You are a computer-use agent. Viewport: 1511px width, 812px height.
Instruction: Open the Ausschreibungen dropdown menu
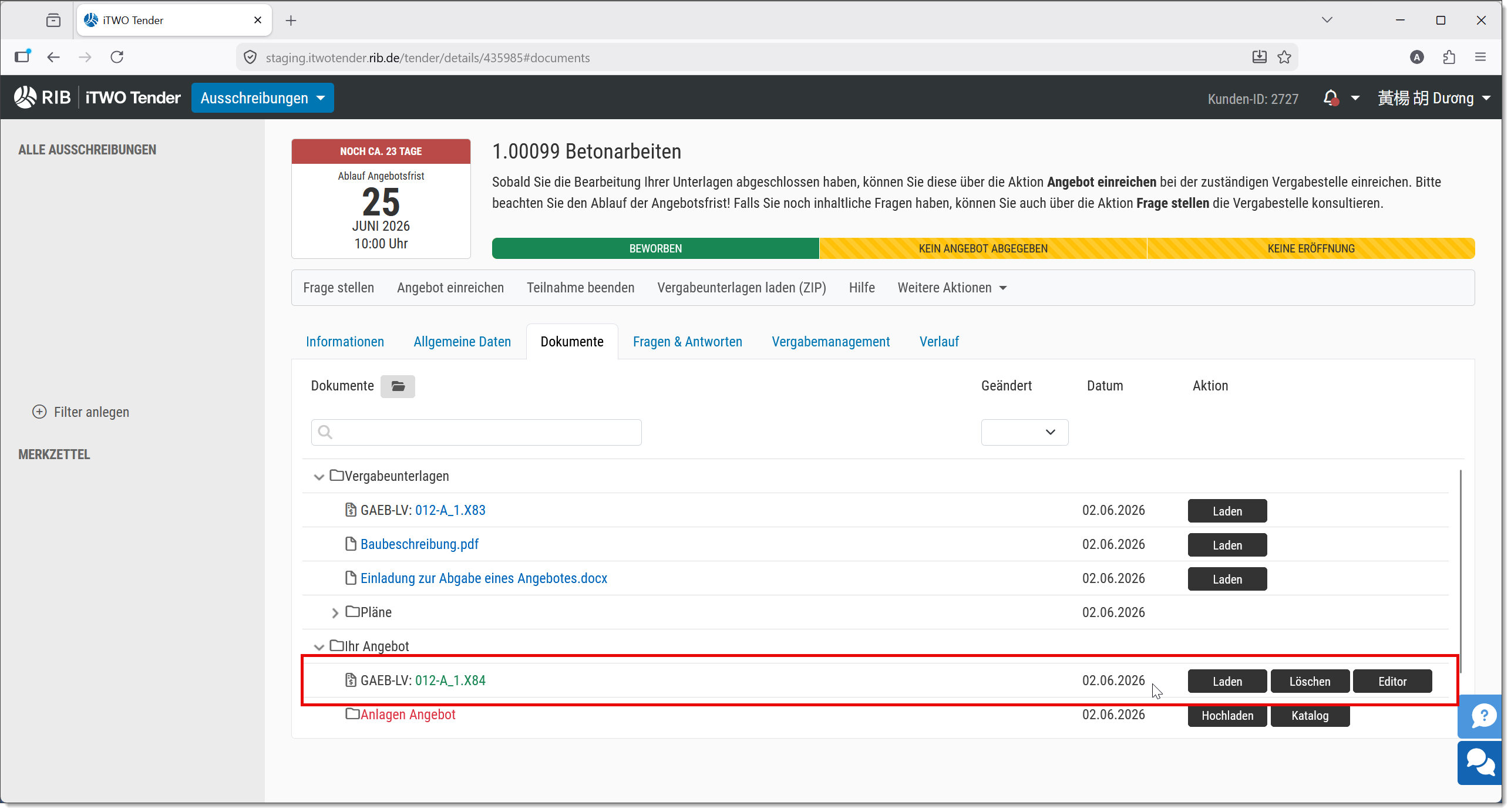point(263,98)
